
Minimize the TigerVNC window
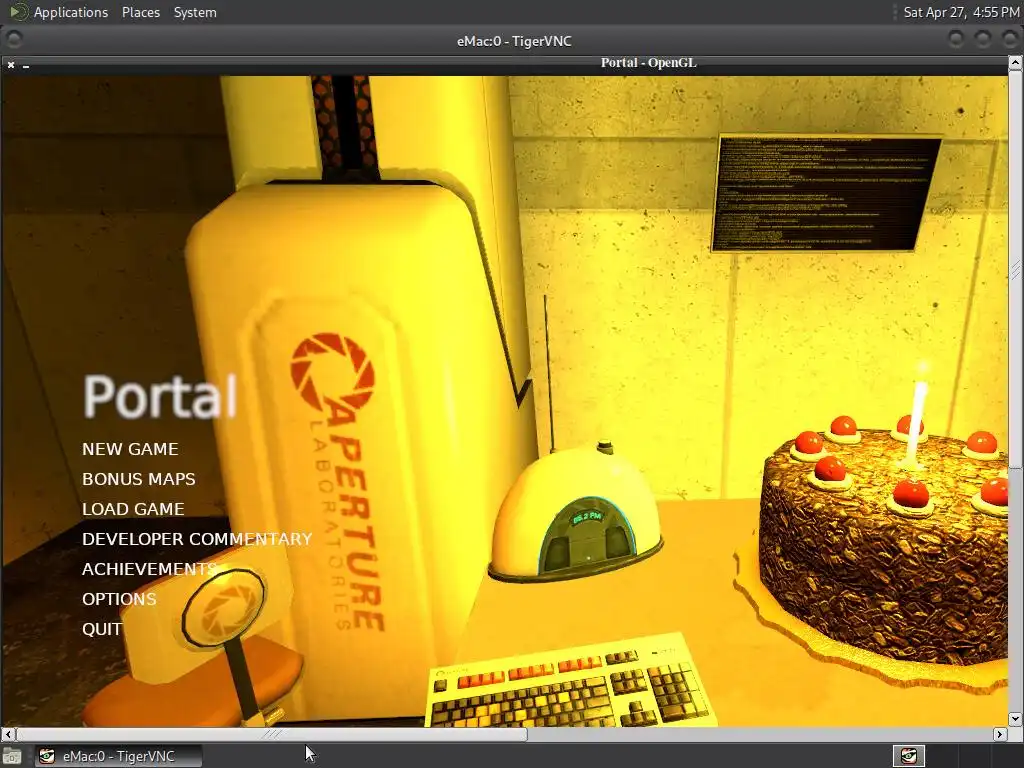pos(956,40)
